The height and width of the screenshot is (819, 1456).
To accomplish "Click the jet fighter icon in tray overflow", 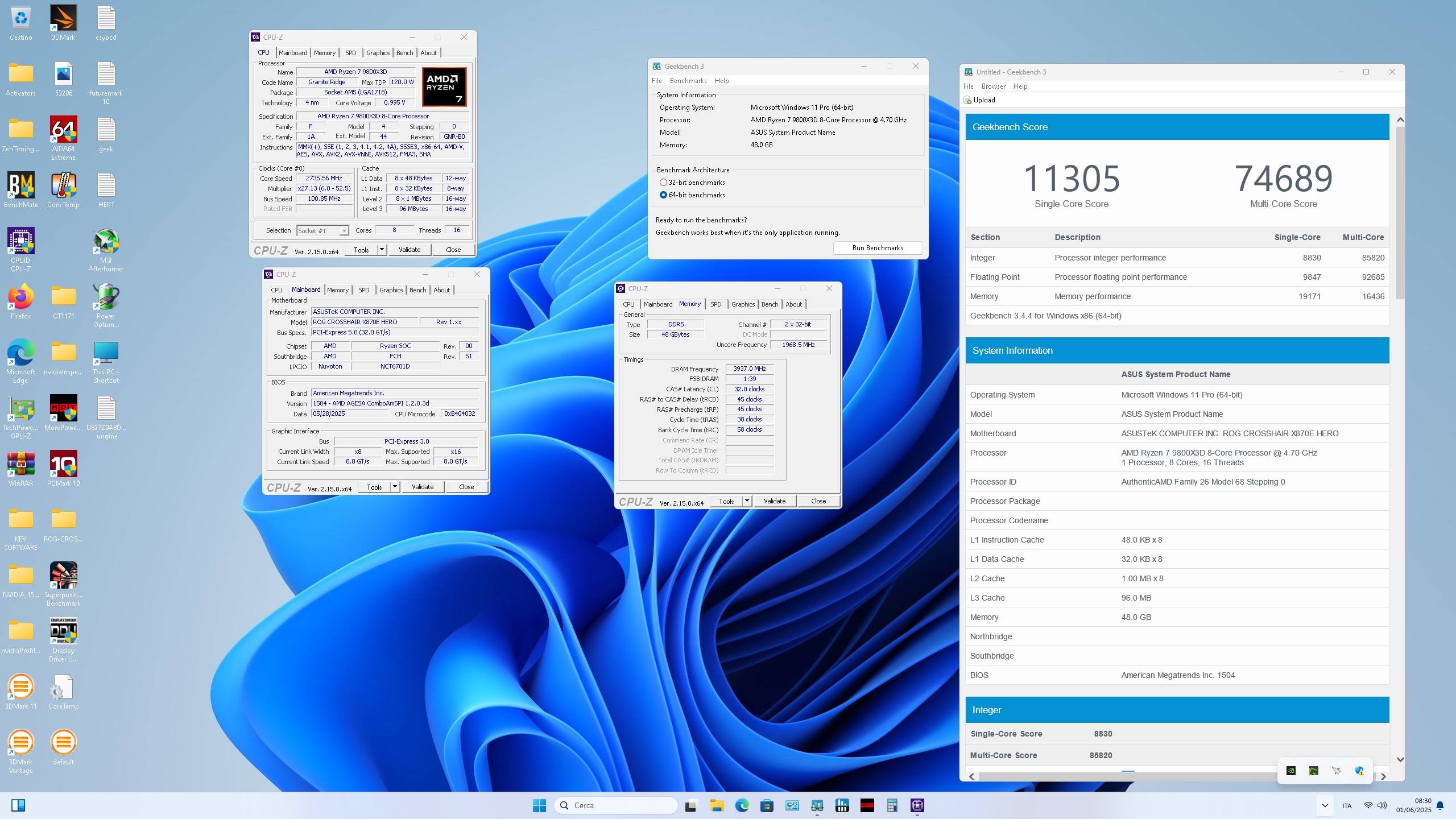I will click(x=1337, y=771).
